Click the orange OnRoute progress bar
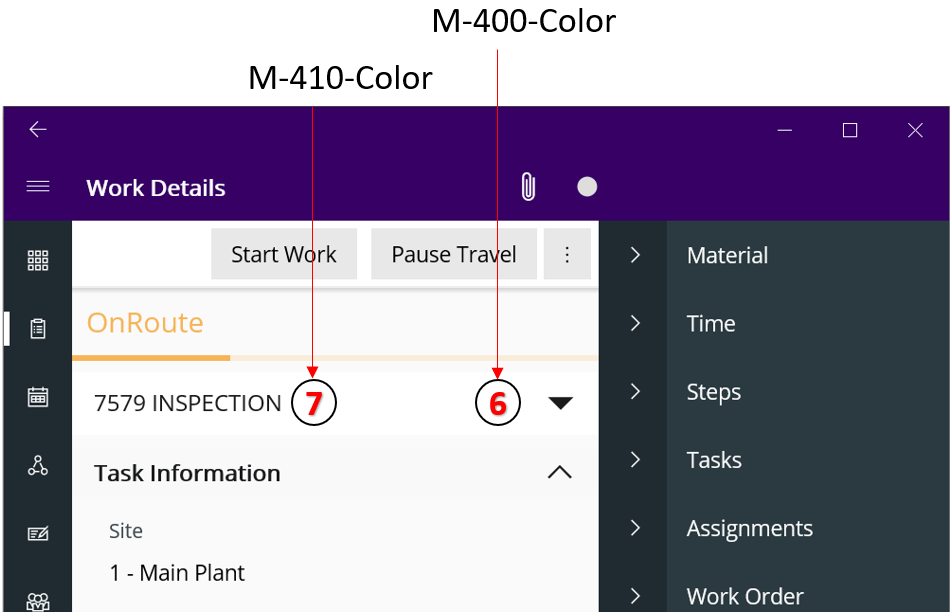The width and height of the screenshot is (950, 612). (x=150, y=356)
